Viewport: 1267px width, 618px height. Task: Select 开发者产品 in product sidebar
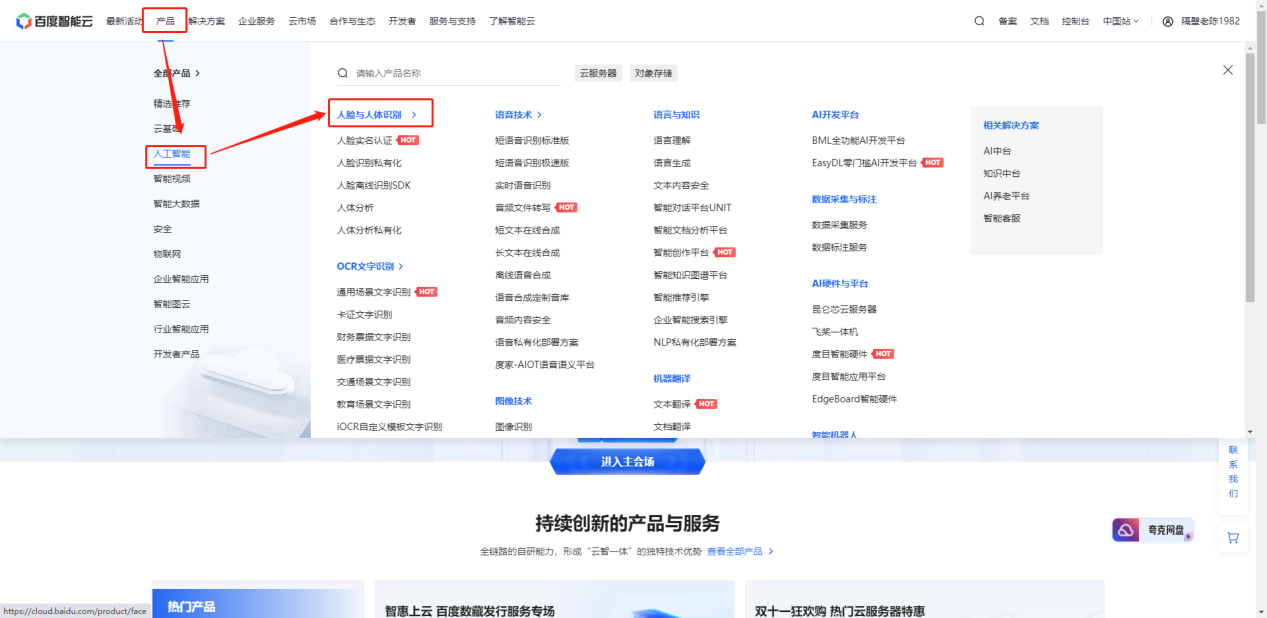(176, 354)
